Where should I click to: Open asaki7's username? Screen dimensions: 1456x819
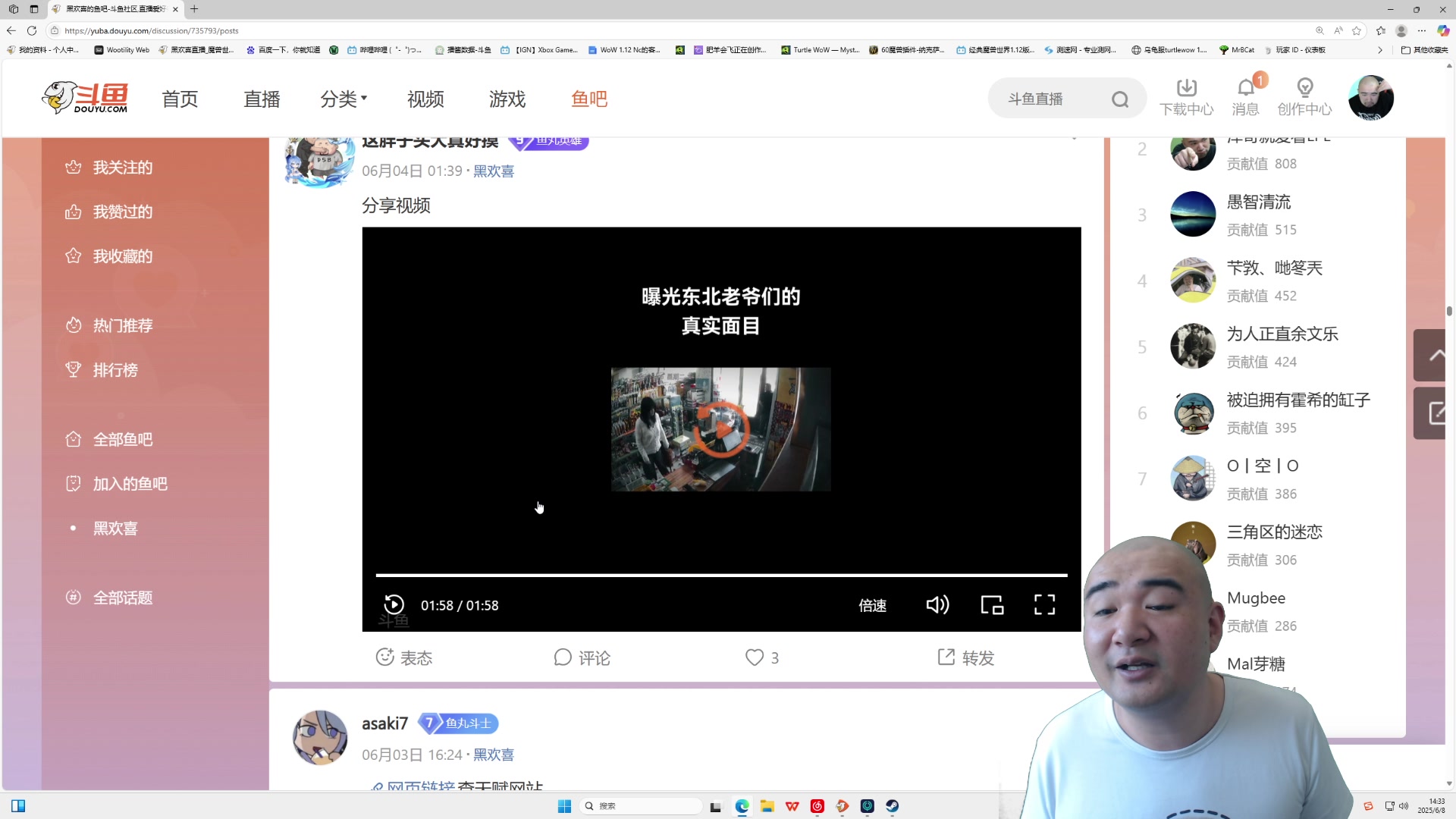tap(385, 723)
